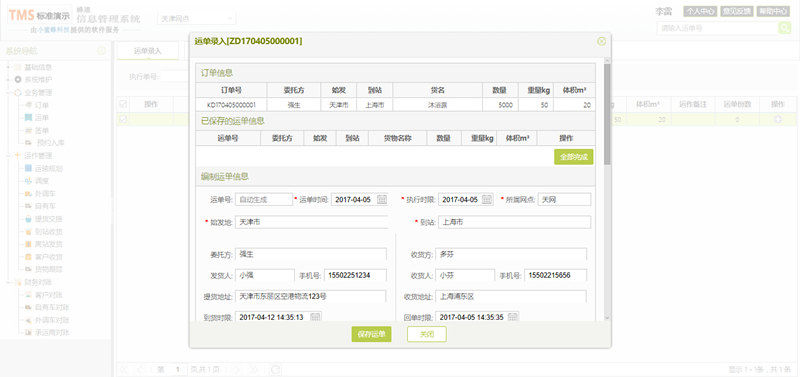
Task: Open 承运商对账 in the navigation tree
Action: click(52, 333)
